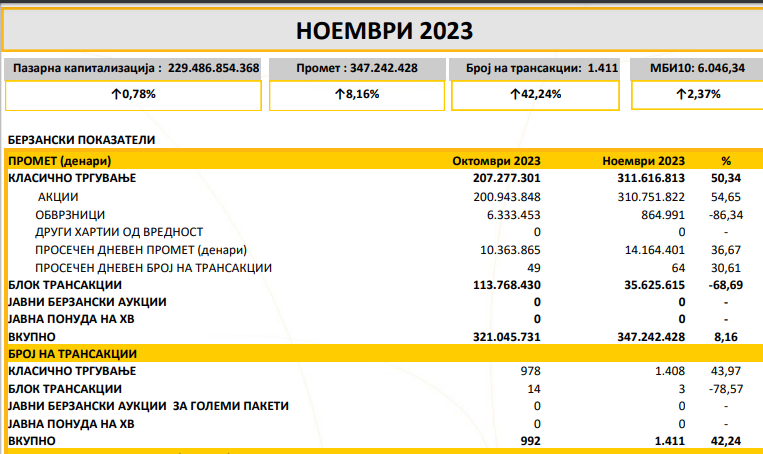Click the ПРОМЕТ (денари) yellow header label
763x454 pixels.
pos(59,160)
